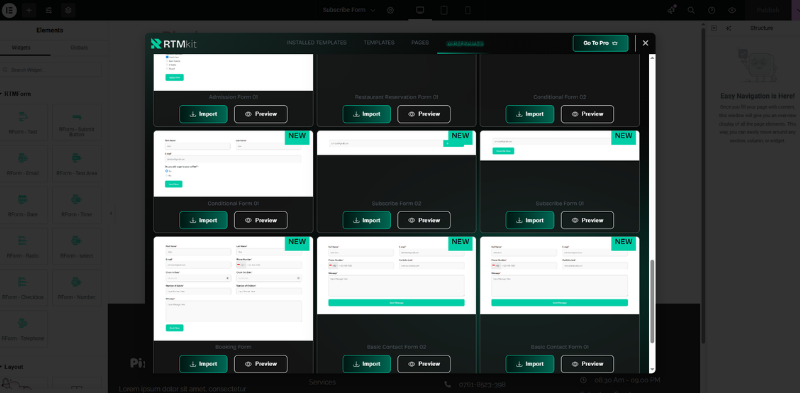The image size is (800, 393).
Task: Collapse the Layout widget section
Action: click(x=13, y=366)
